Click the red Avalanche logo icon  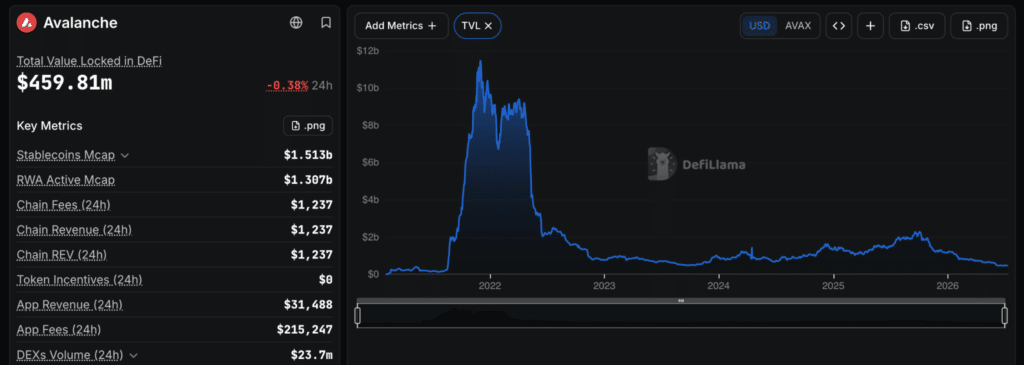pos(26,23)
